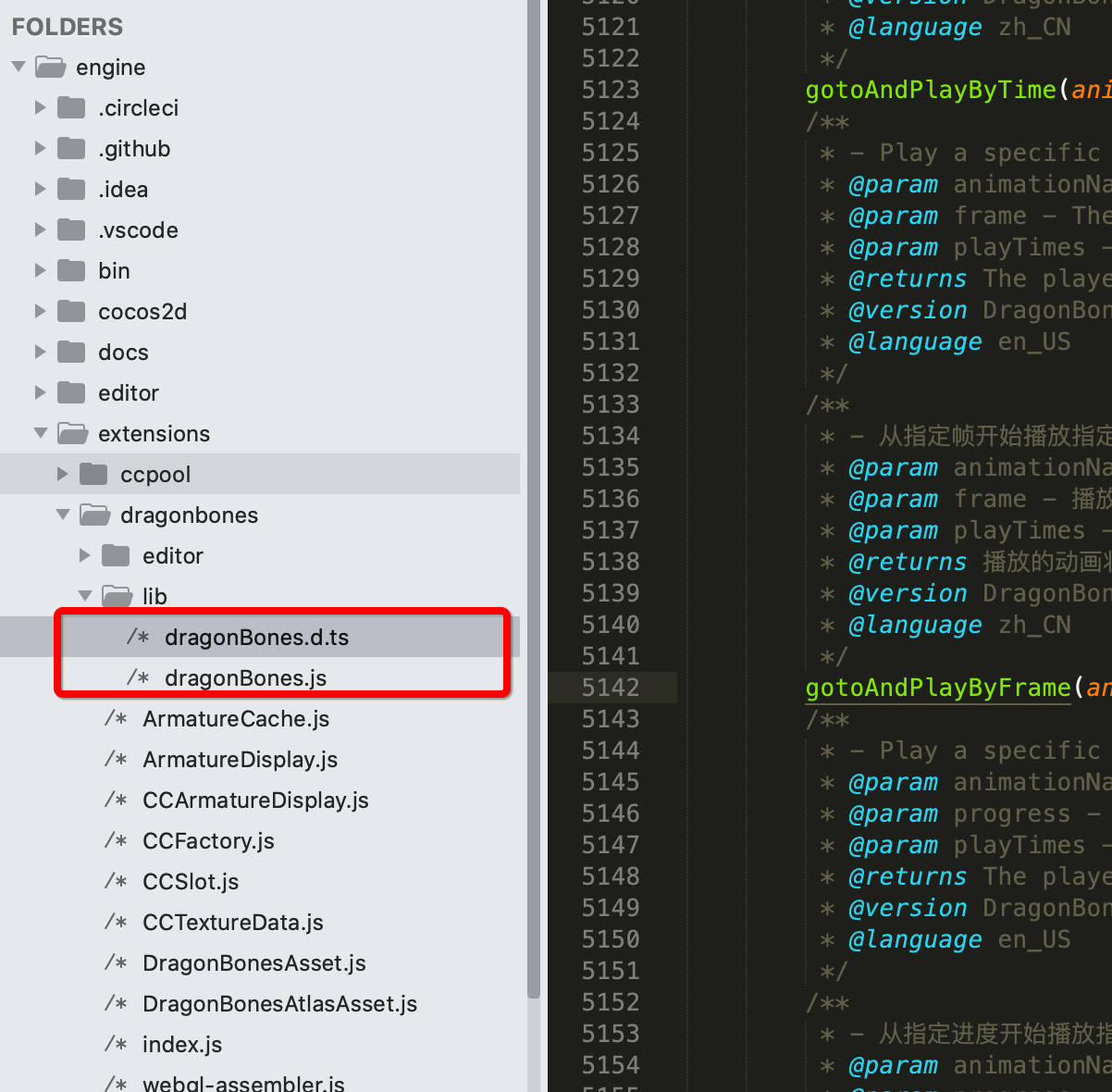This screenshot has width=1112, height=1092.
Task: Open ArmatureDisplay.js in the sidebar
Action: click(240, 760)
